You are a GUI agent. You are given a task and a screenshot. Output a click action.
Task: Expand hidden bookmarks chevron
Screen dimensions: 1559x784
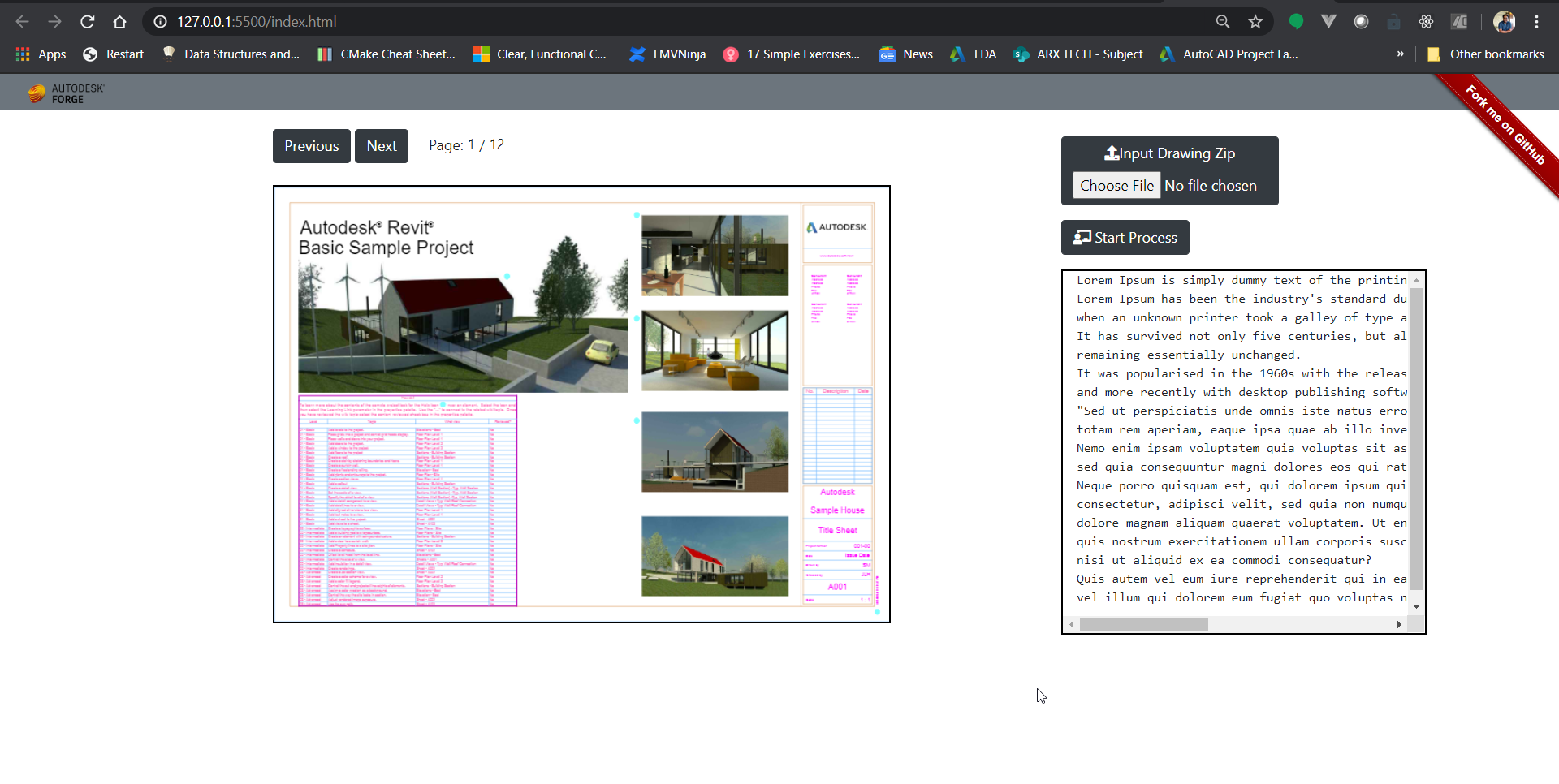pos(1400,54)
